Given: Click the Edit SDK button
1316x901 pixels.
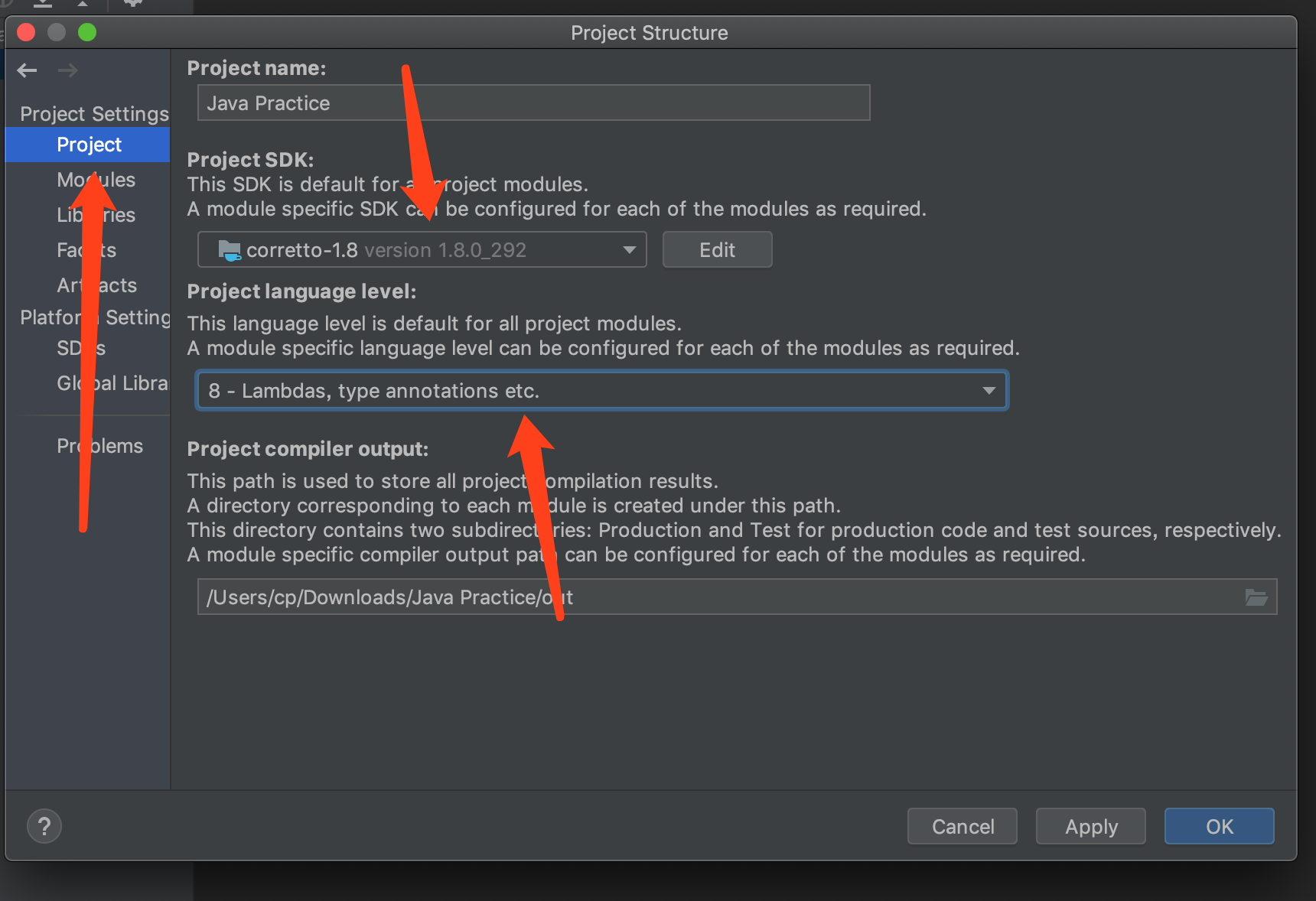Looking at the screenshot, I should 717,250.
